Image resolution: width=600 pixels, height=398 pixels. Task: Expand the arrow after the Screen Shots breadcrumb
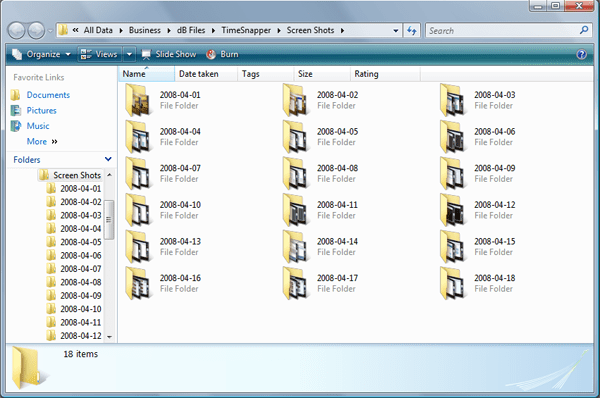click(x=342, y=31)
